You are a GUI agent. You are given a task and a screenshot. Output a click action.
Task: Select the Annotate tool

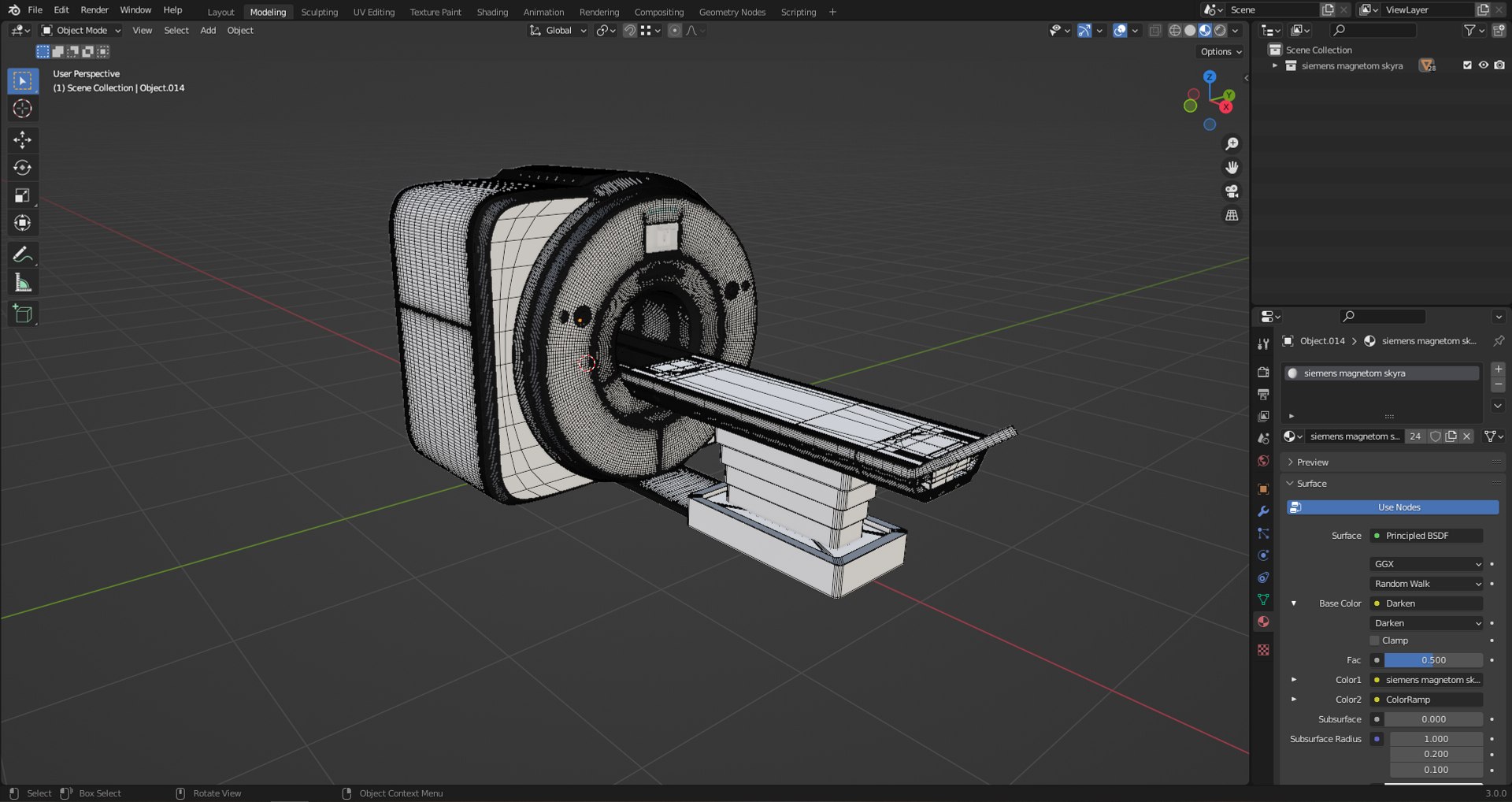pos(22,254)
